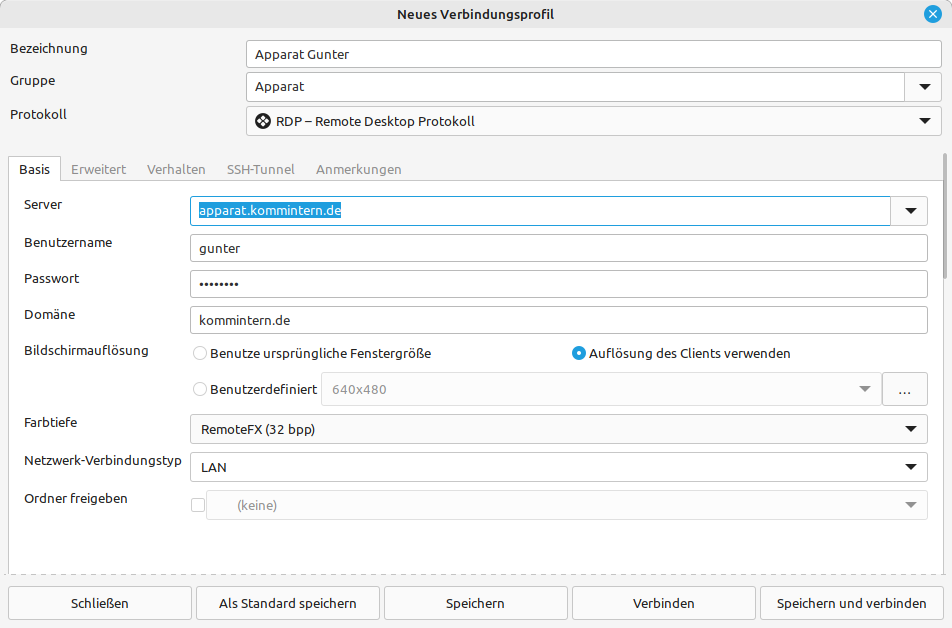This screenshot has height=628, width=952.
Task: Open the 640x480 resolution dropdown
Action: pyautogui.click(x=601, y=389)
